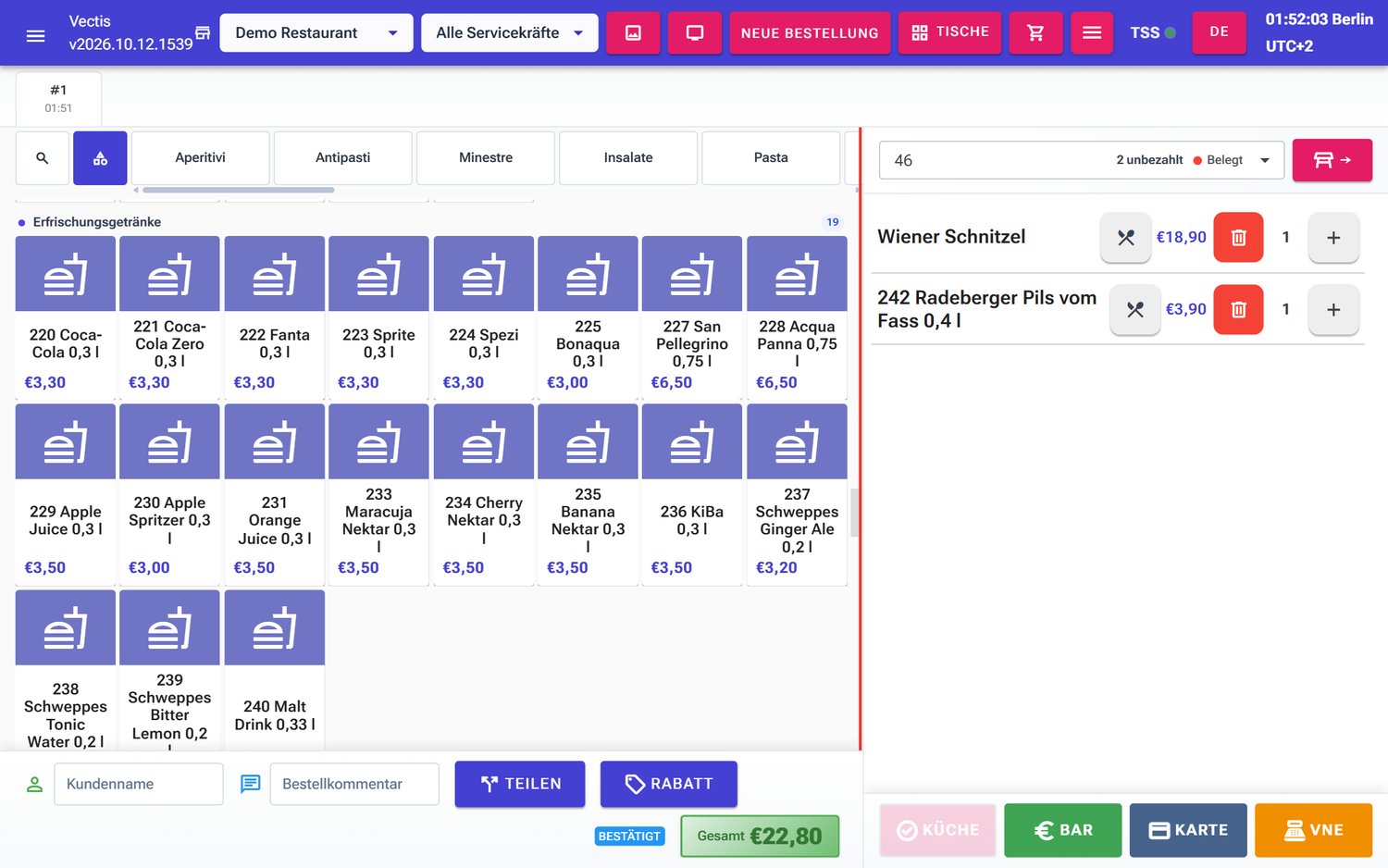Switch to the Antipasti category
This screenshot has height=868, width=1388.
point(343,158)
